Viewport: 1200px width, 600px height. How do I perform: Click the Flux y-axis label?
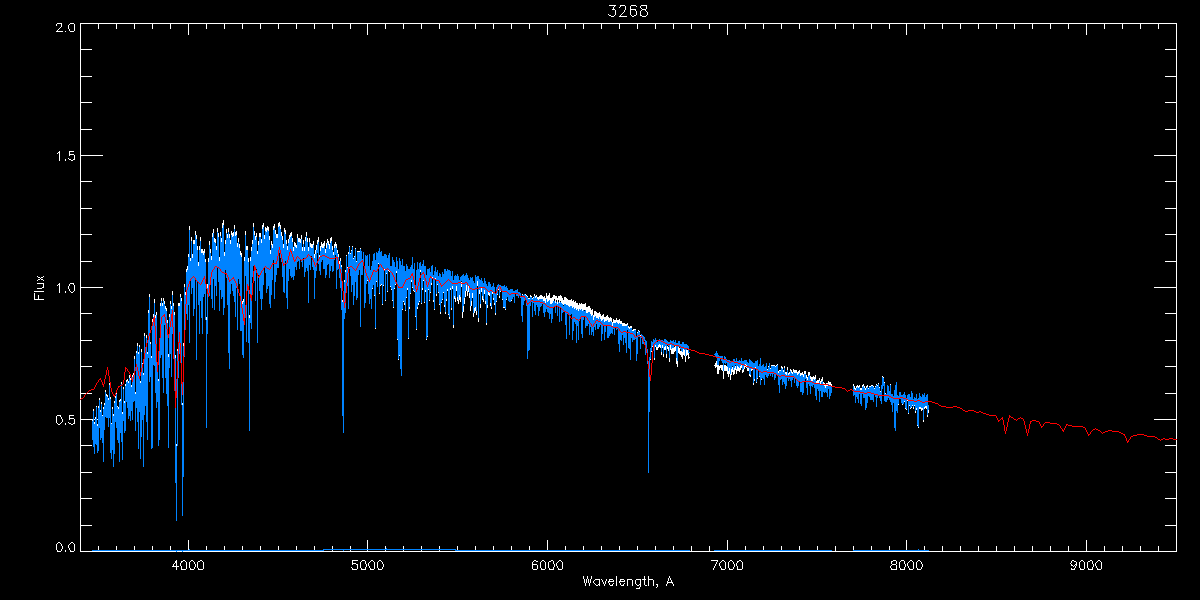40,287
